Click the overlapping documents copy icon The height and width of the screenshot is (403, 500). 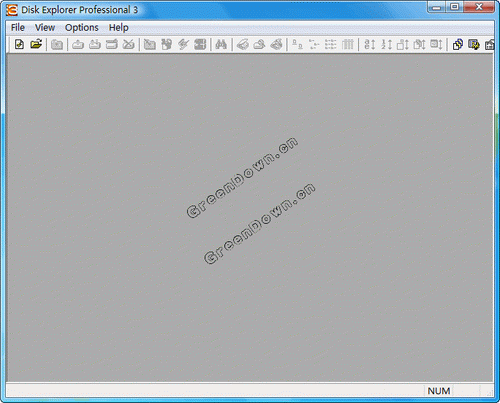click(458, 44)
